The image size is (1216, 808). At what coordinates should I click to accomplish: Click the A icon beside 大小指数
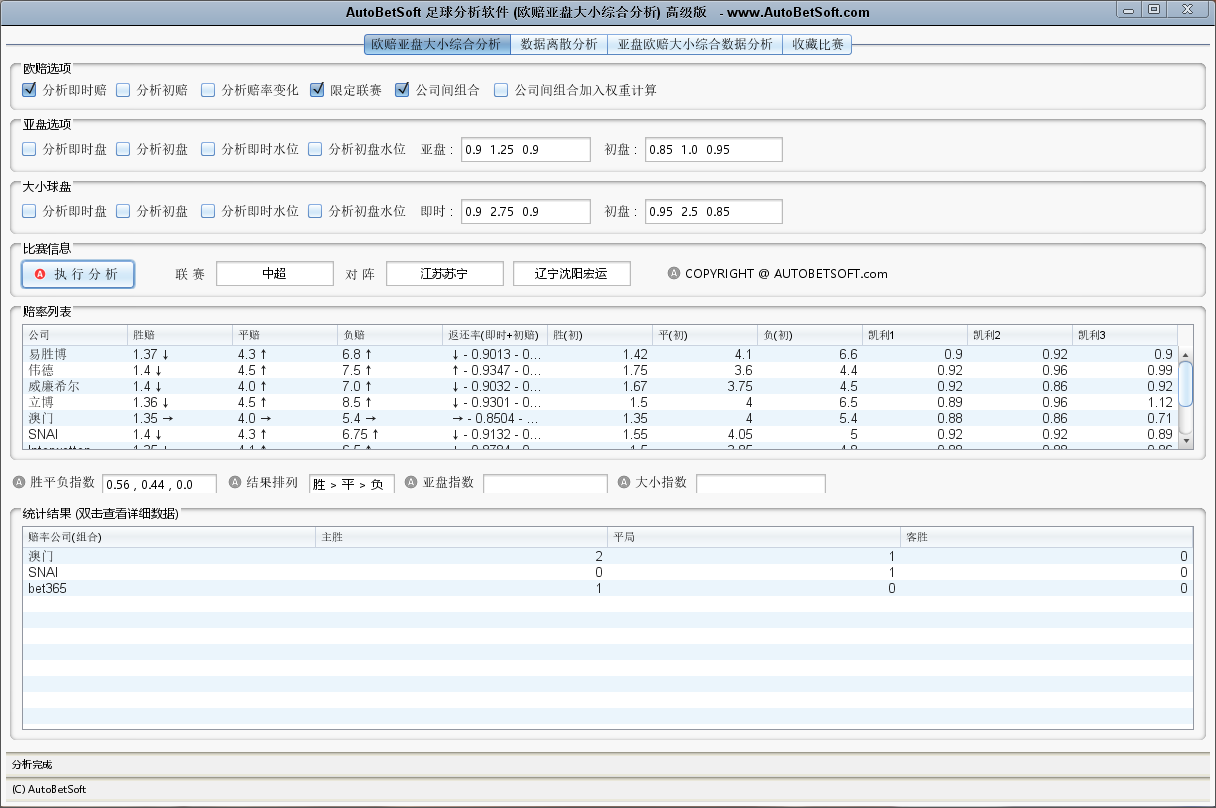(625, 482)
